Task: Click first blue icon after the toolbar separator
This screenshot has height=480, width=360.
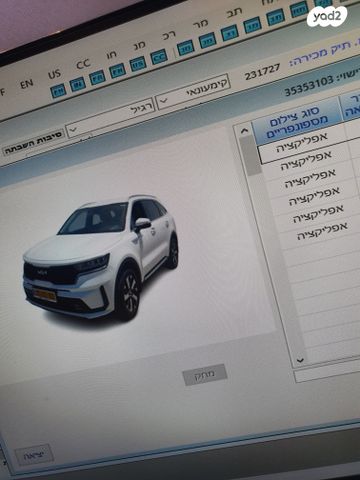Action: click(185, 48)
